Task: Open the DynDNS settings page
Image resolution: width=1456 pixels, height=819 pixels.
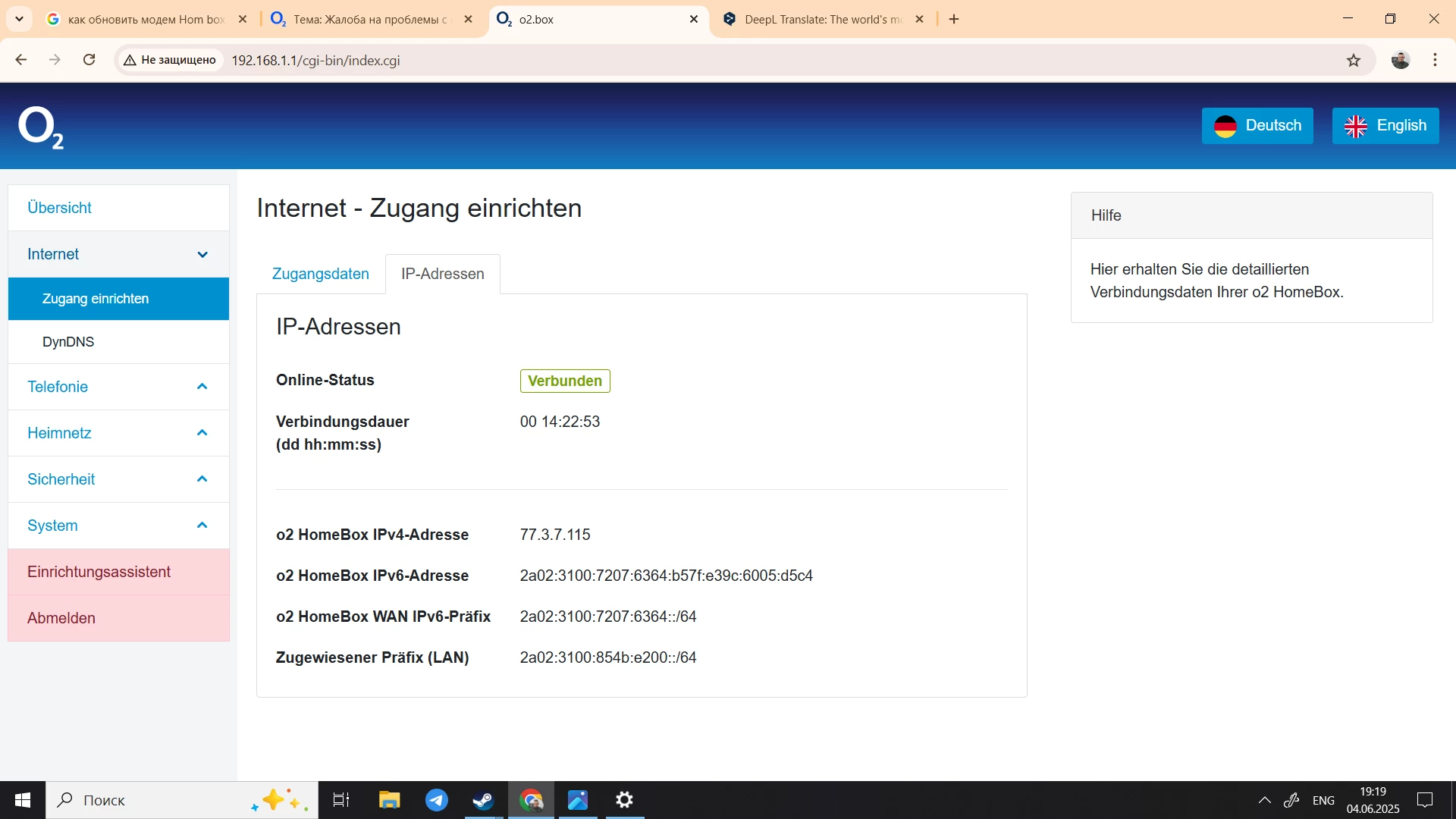Action: pyautogui.click(x=68, y=342)
